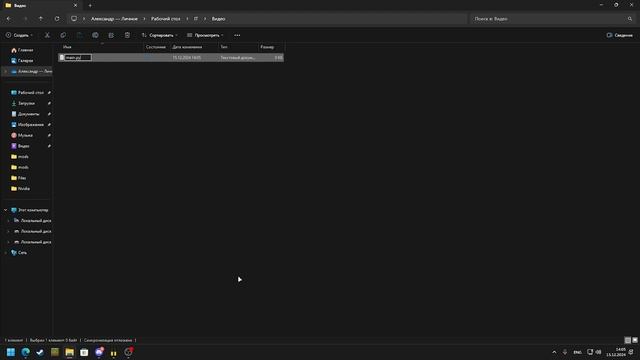Go to Рабочий стол breadcrumb
Screen dimensions: 640x360
tap(166, 19)
